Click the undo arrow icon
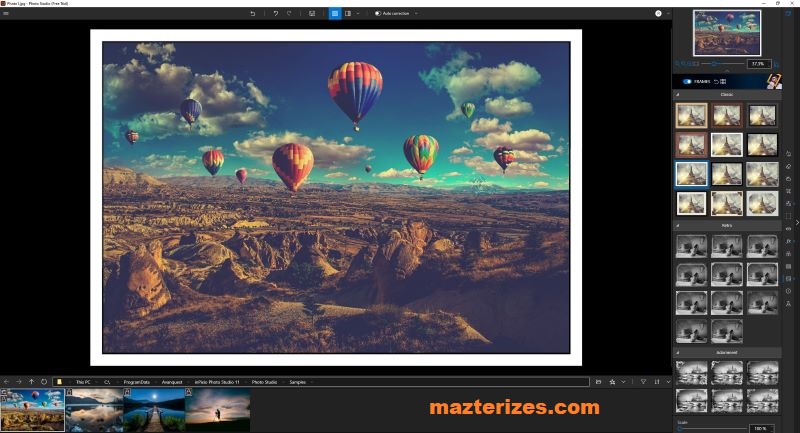The width and height of the screenshot is (800, 433). 276,14
